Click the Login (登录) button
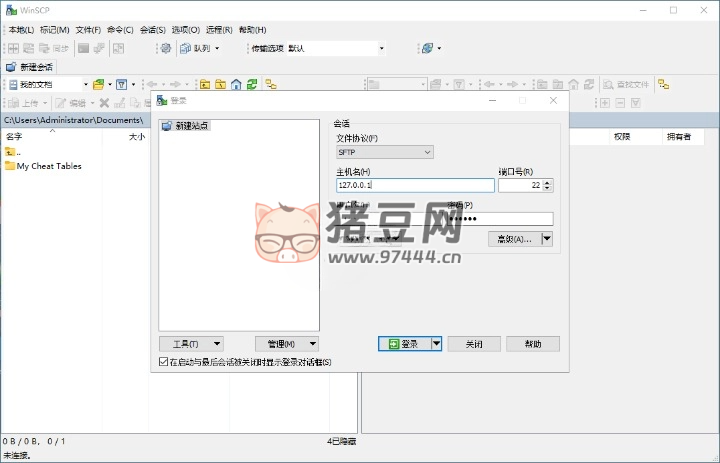The width and height of the screenshot is (720, 463). 404,343
